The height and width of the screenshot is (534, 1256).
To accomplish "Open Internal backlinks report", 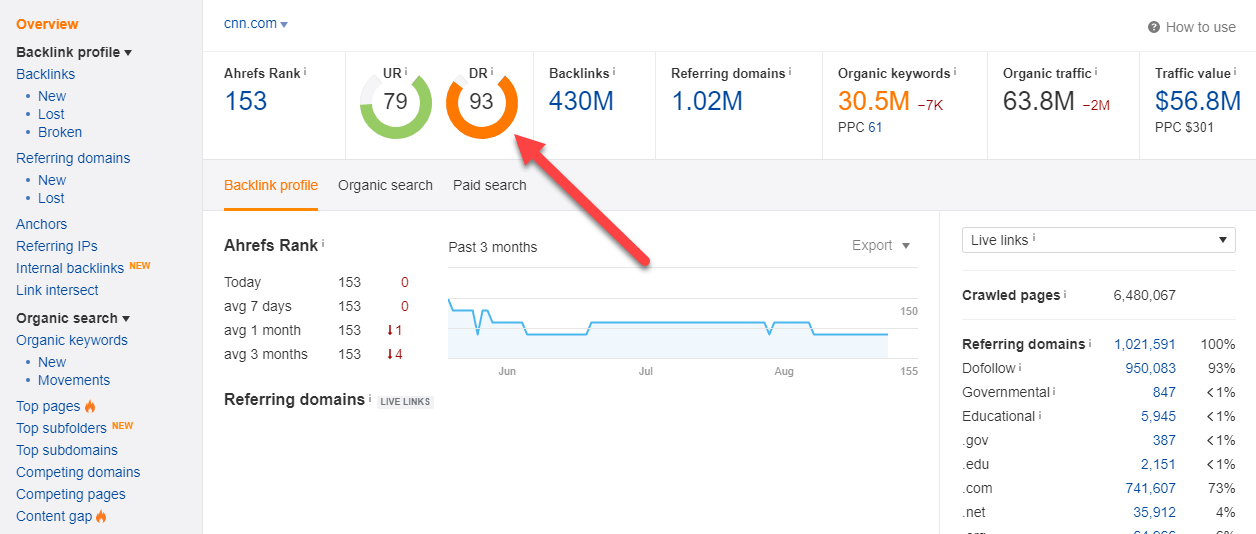I will (x=70, y=268).
